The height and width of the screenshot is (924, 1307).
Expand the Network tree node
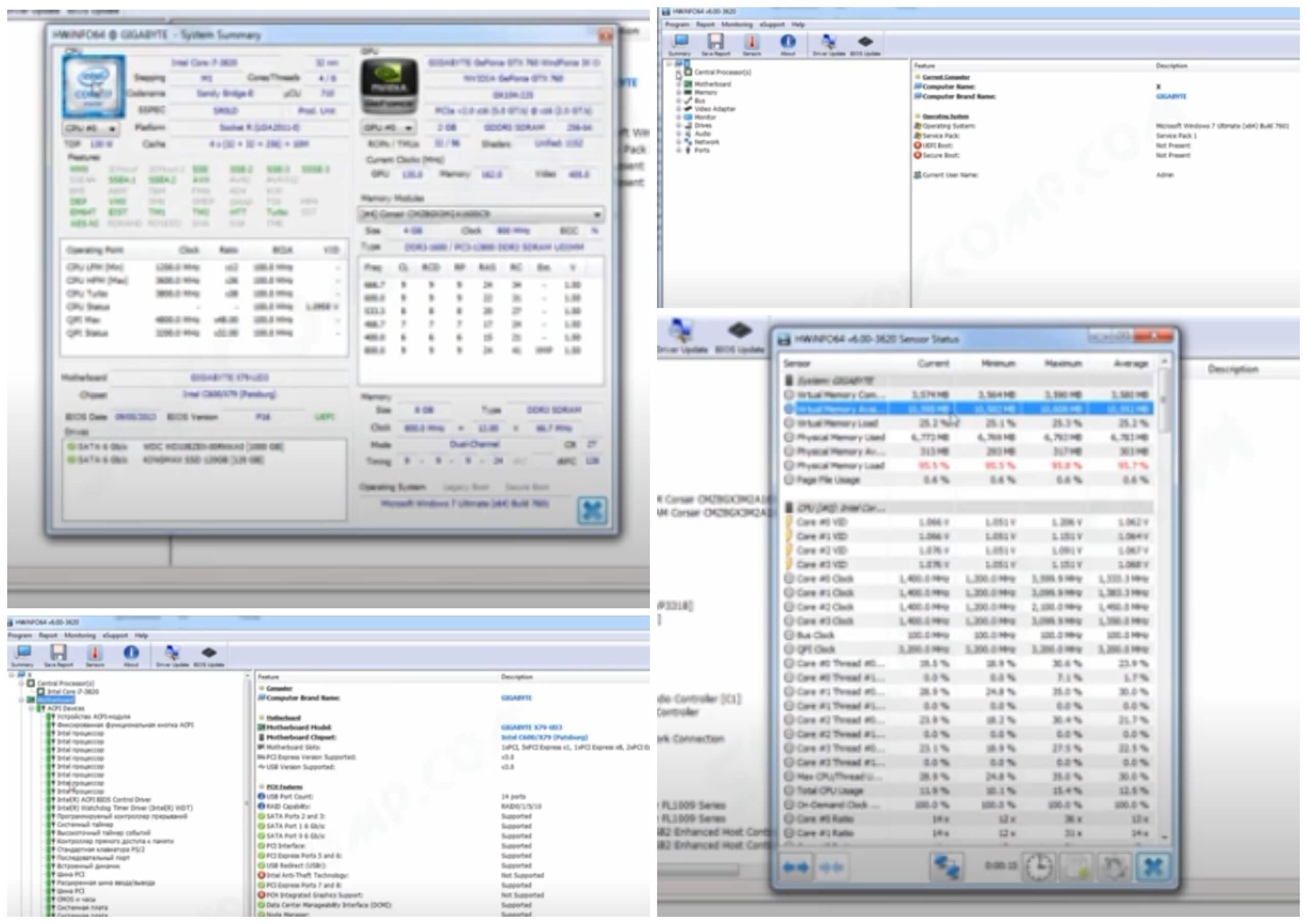679,142
